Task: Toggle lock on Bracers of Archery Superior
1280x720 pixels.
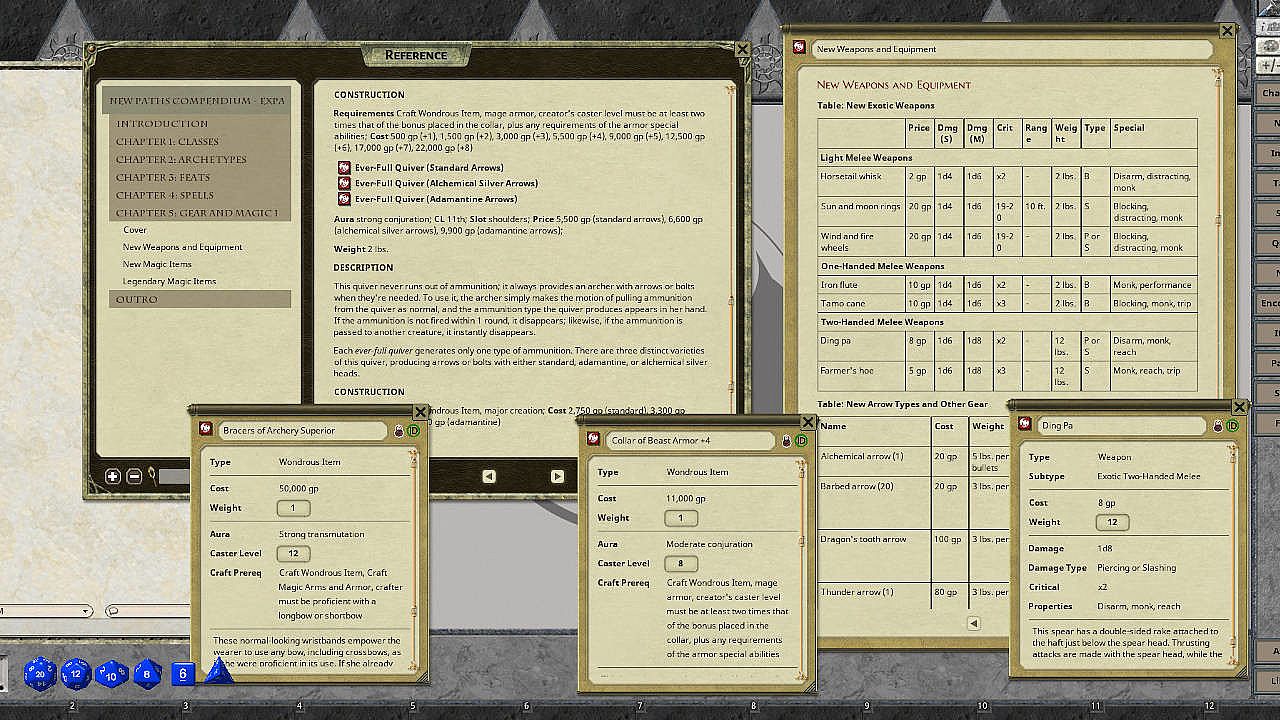Action: coord(399,430)
